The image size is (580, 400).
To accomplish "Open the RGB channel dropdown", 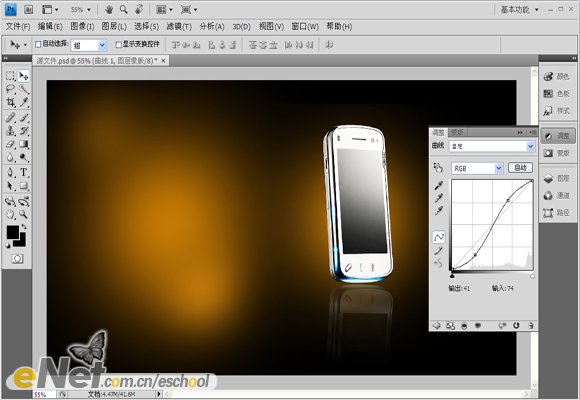I will (477, 168).
